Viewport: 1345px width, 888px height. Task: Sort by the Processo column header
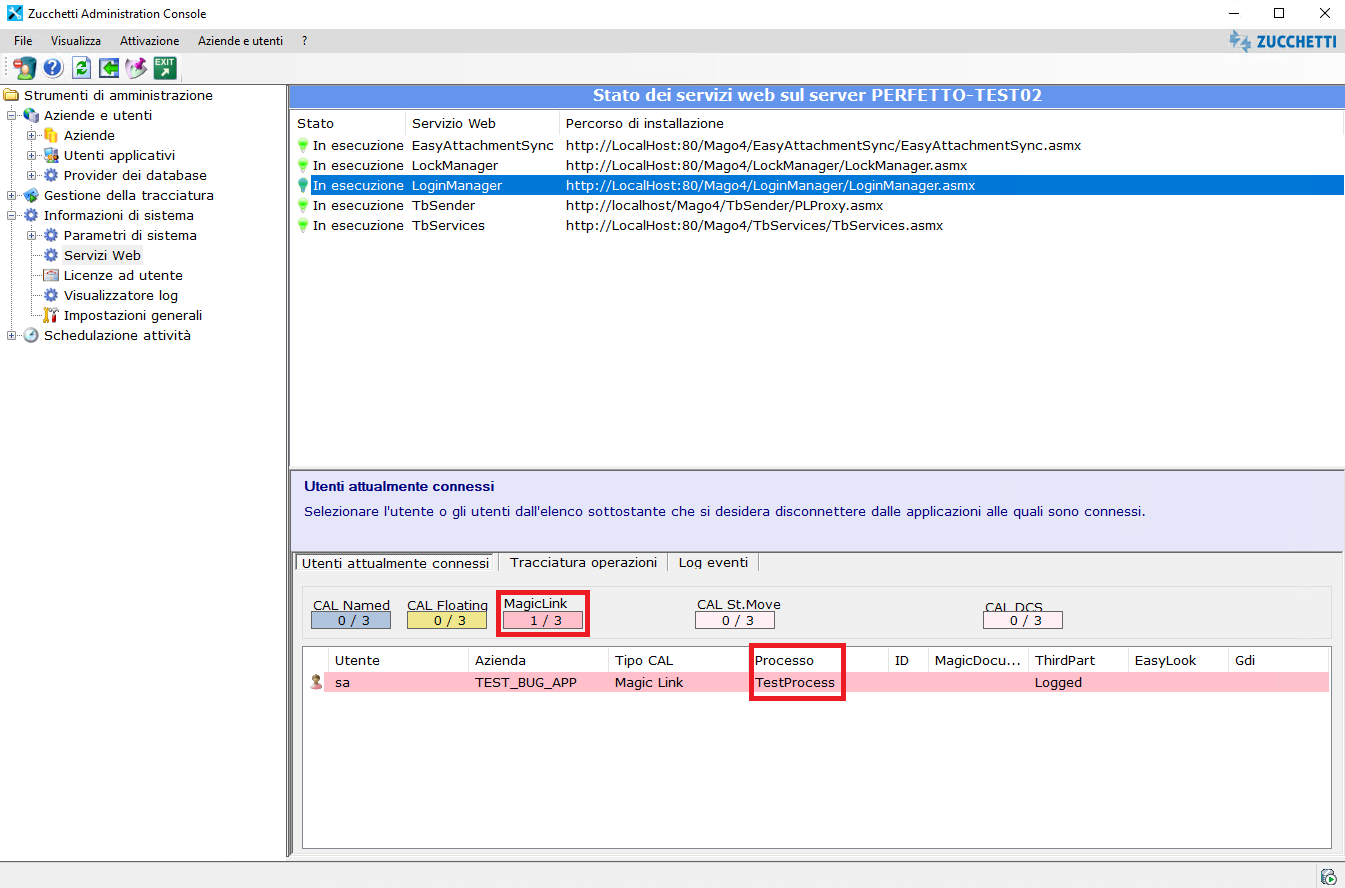point(819,660)
